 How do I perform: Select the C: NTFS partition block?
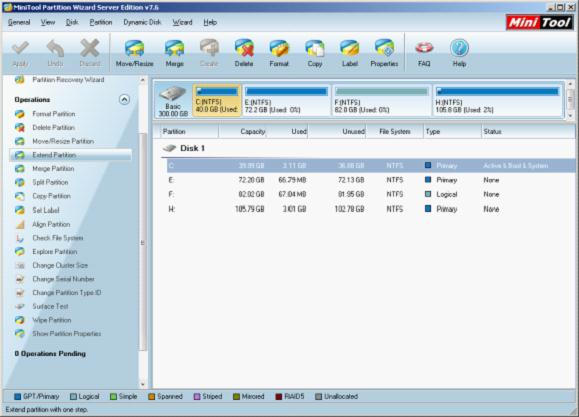coord(217,100)
